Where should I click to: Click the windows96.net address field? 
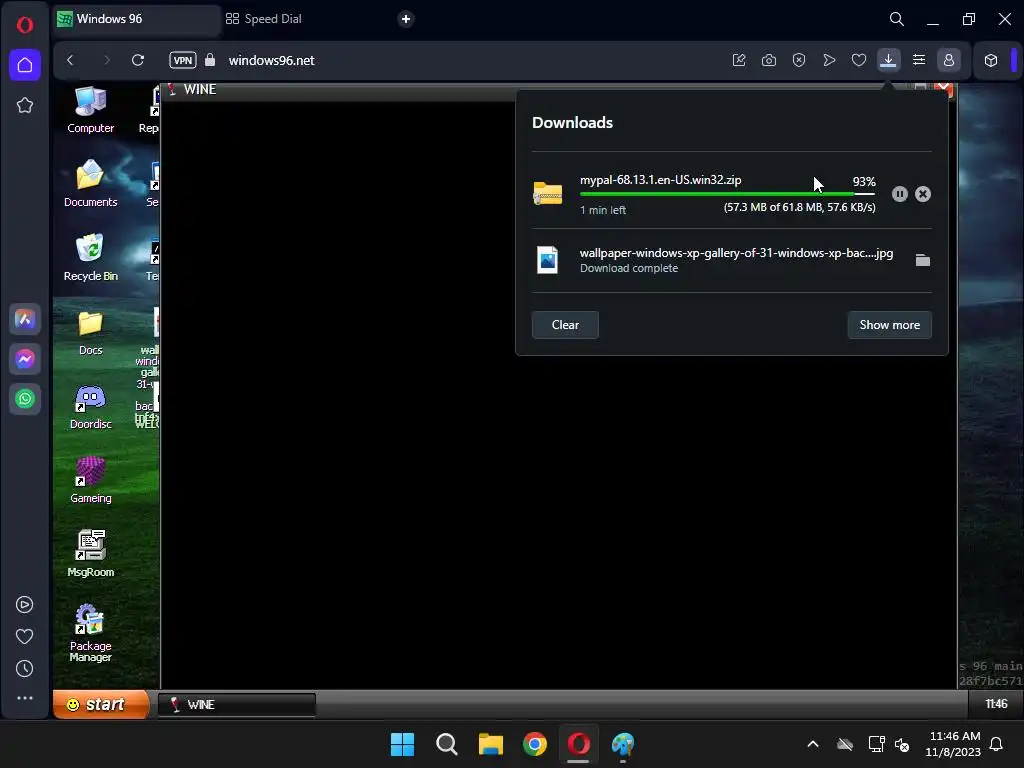271,60
